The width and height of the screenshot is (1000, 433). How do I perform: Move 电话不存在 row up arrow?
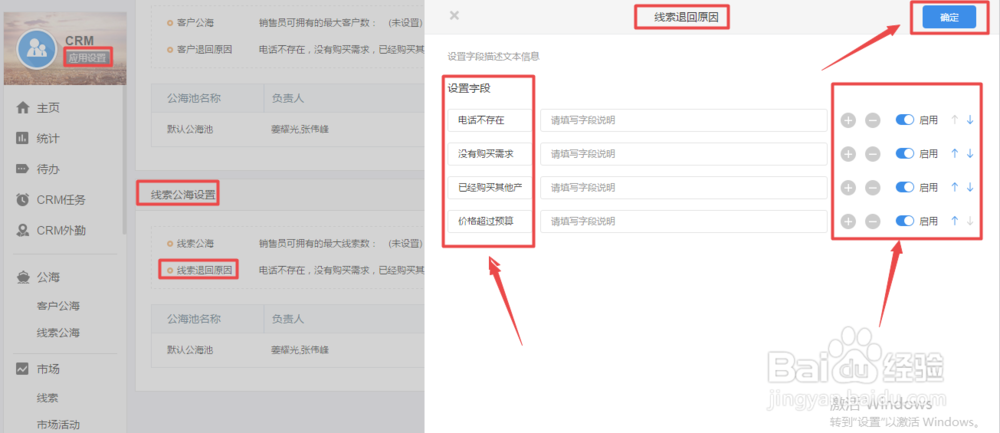click(x=955, y=120)
